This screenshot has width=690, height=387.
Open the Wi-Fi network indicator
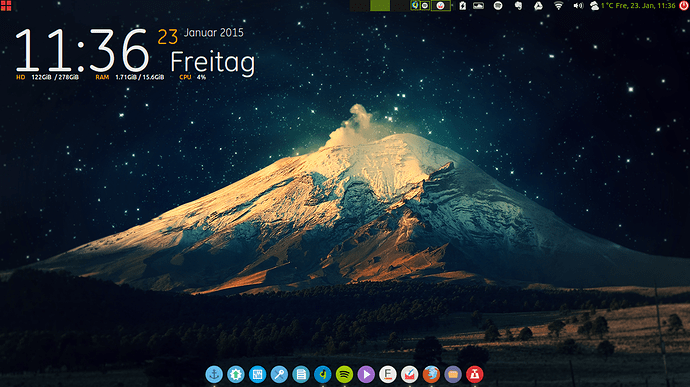[x=558, y=6]
